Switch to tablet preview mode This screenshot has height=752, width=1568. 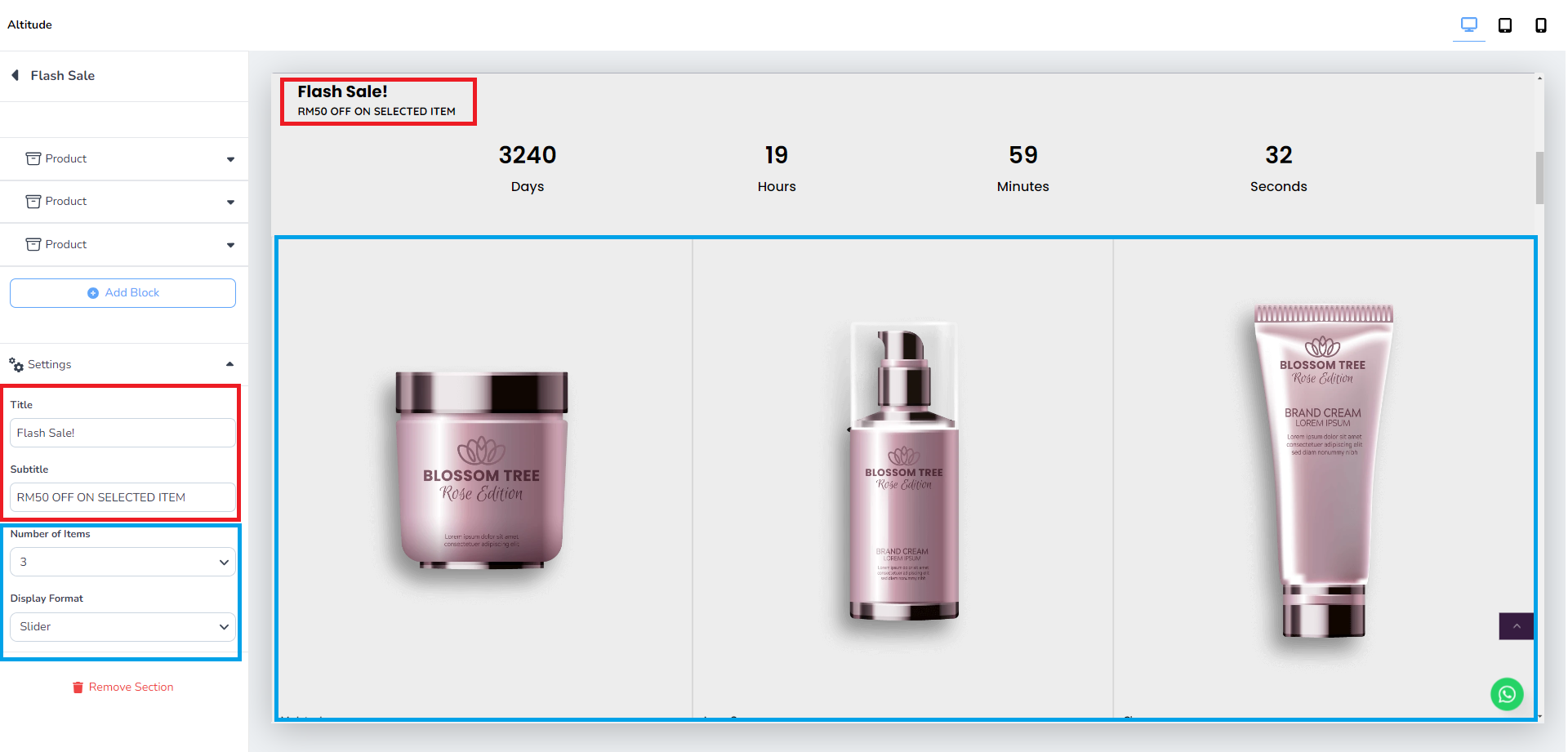(x=1504, y=25)
